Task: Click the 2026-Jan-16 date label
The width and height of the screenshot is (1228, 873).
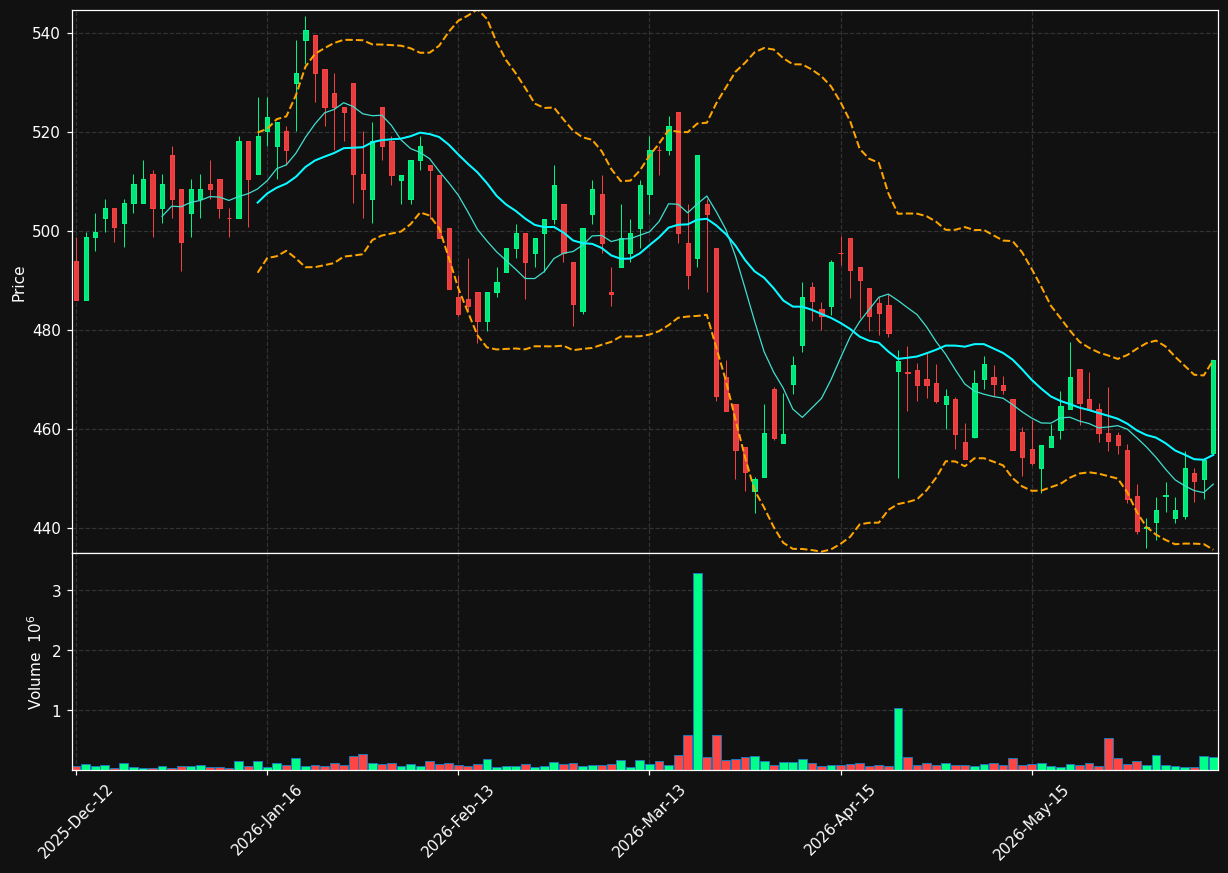Action: pos(267,821)
